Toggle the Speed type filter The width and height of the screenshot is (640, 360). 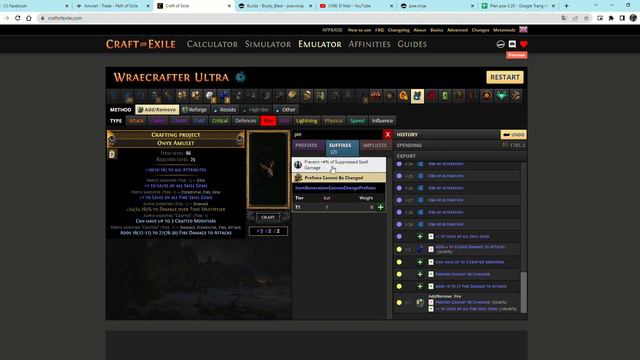357,121
